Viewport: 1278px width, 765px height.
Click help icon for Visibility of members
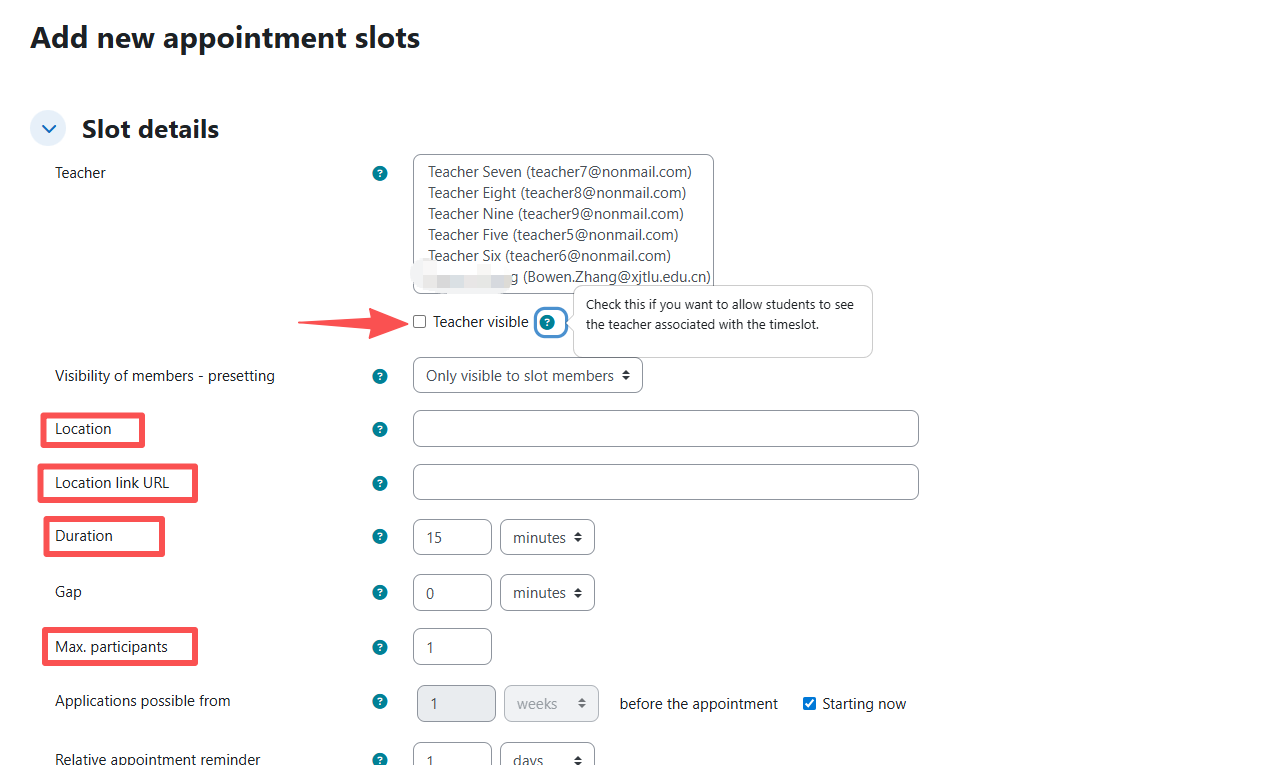[x=380, y=377]
